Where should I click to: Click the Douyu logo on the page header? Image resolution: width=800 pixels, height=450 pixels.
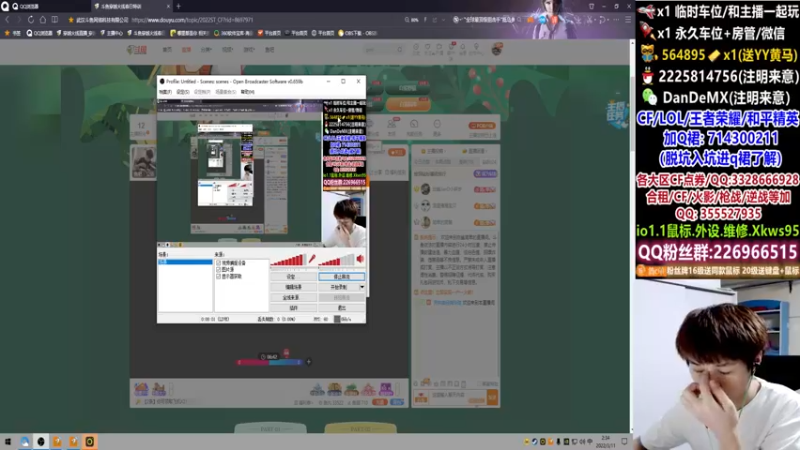137,49
